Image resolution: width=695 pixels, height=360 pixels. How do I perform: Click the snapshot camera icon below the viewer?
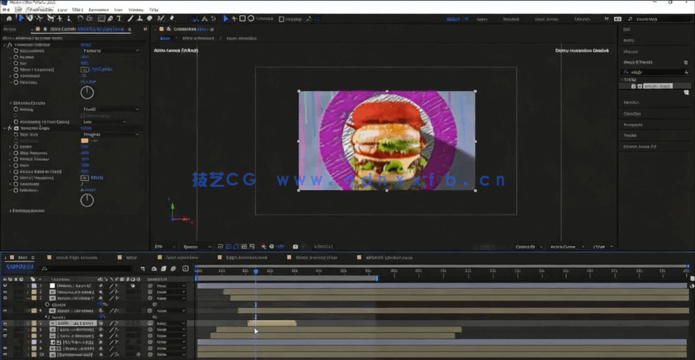tap(295, 247)
